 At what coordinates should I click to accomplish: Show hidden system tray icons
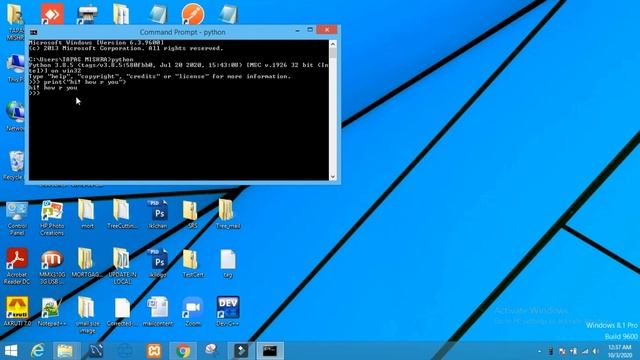[540, 351]
